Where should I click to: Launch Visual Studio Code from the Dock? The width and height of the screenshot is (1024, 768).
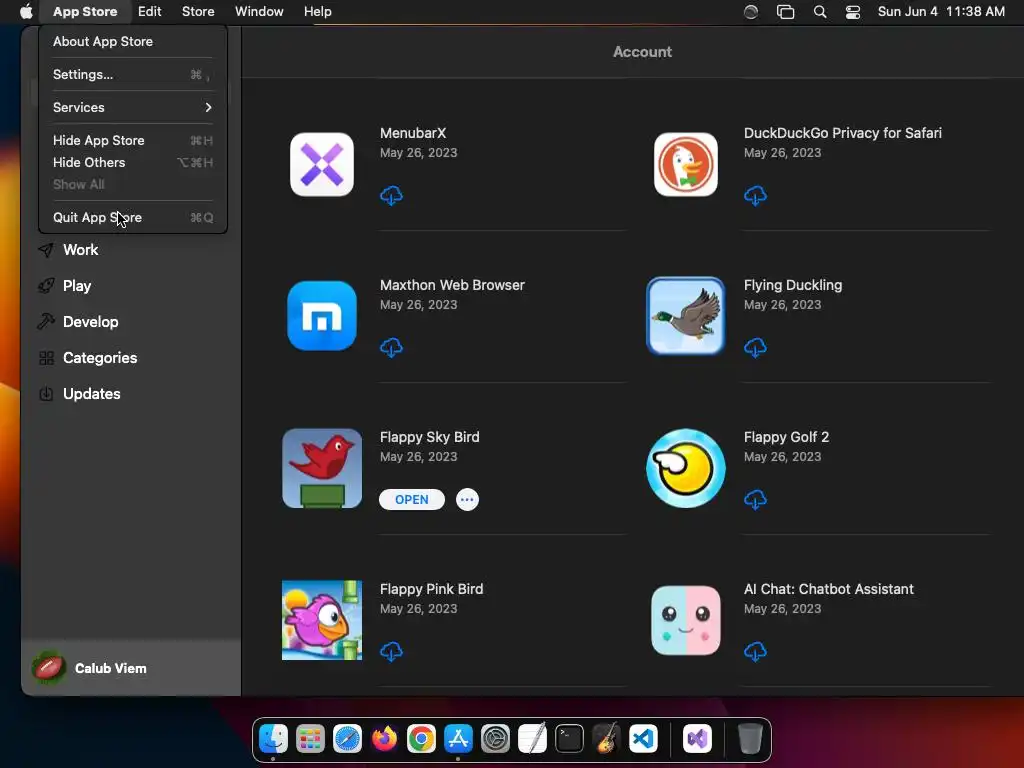coord(643,739)
